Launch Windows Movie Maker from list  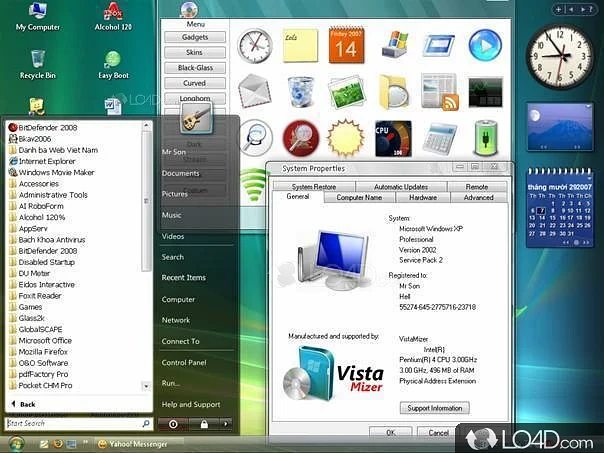click(x=56, y=172)
